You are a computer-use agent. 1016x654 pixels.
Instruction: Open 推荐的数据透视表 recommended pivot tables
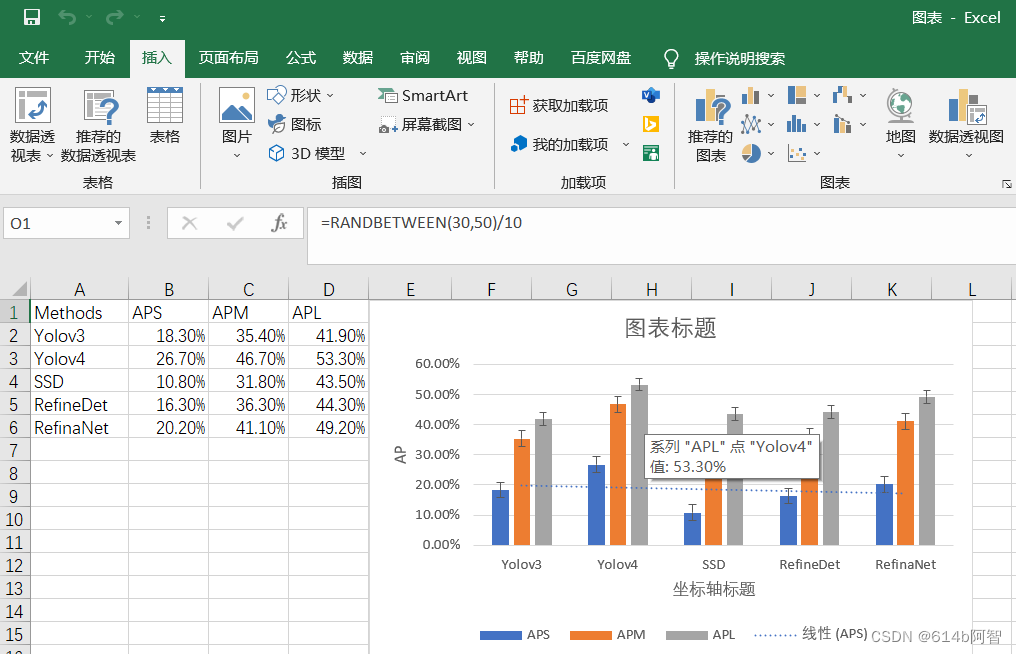click(98, 124)
